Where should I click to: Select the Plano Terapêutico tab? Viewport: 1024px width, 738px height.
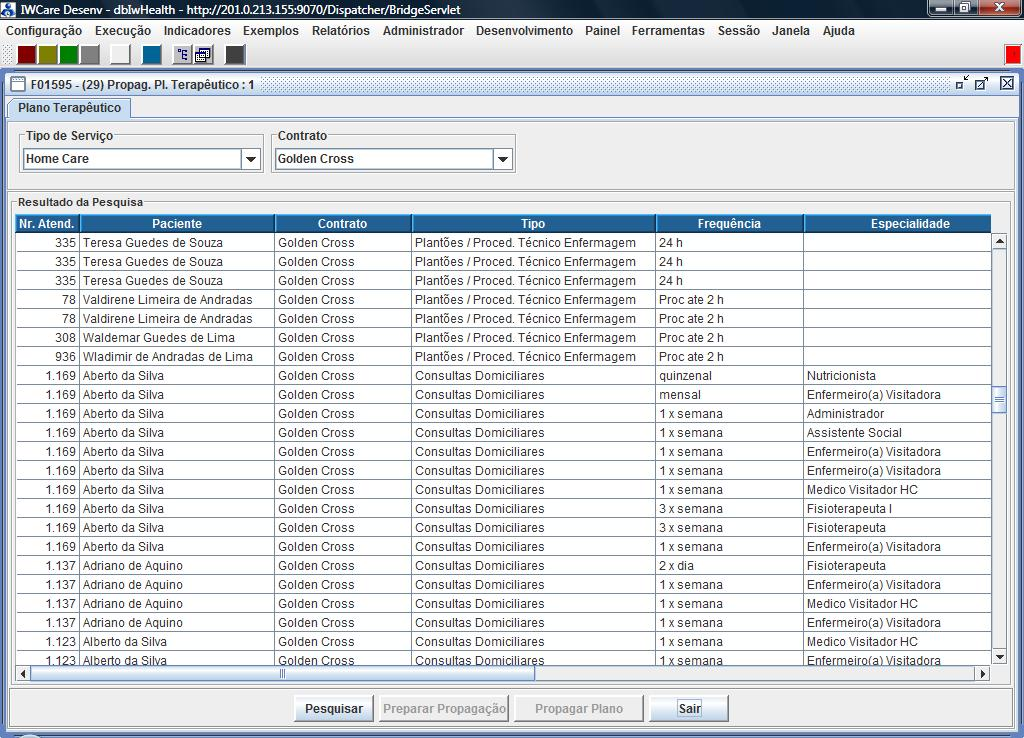[69, 108]
